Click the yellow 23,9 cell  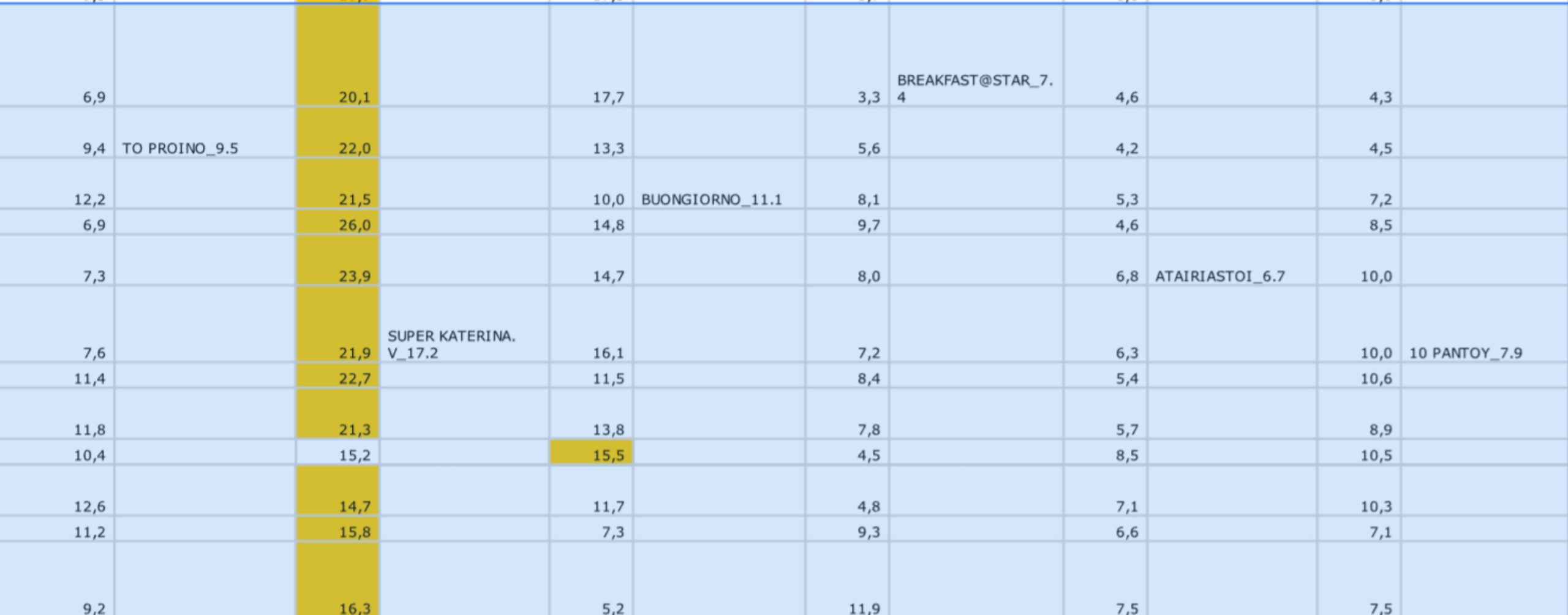[x=337, y=261]
